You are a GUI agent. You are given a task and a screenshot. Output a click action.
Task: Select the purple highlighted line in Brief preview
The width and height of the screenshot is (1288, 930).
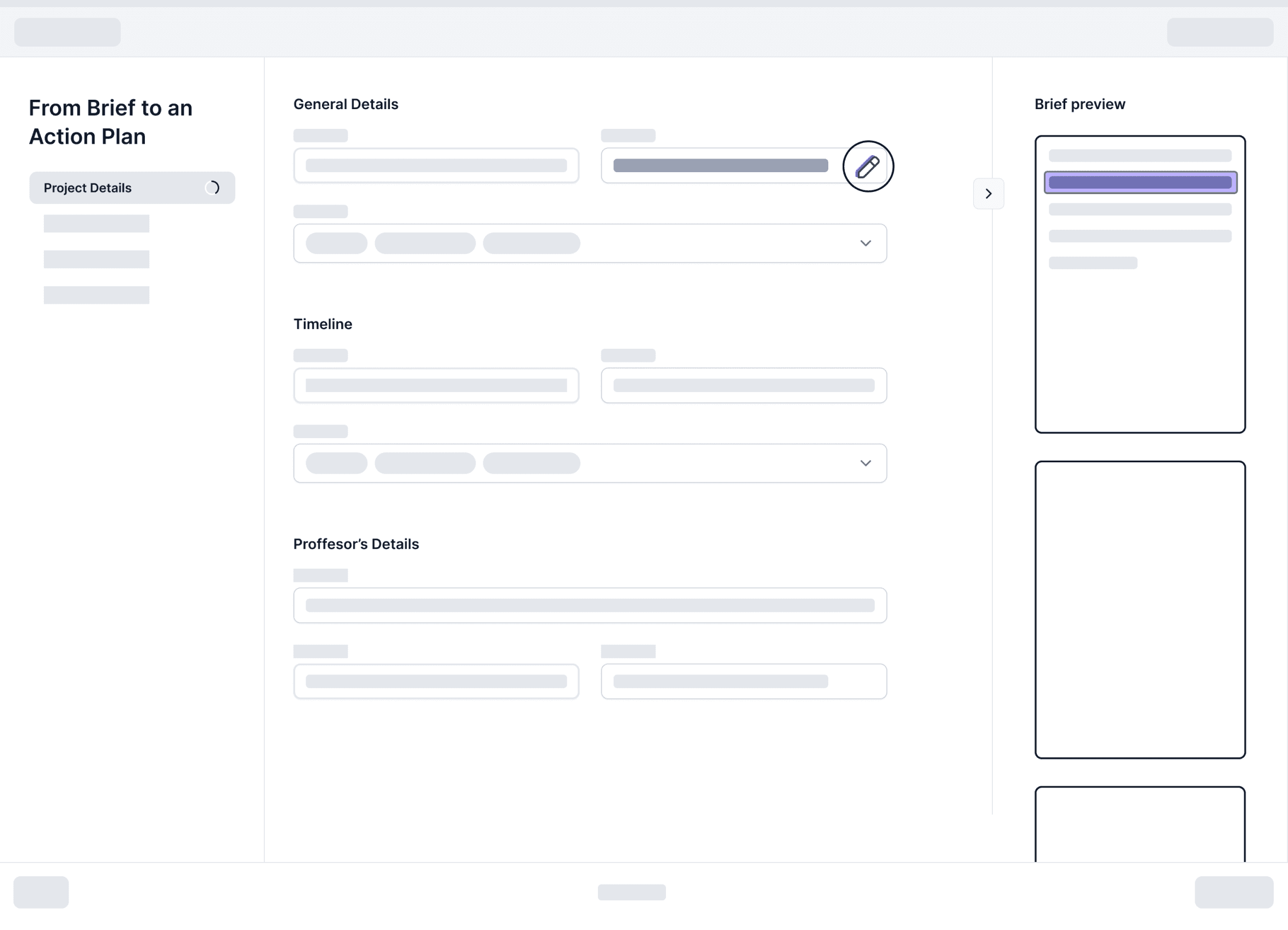(1140, 182)
